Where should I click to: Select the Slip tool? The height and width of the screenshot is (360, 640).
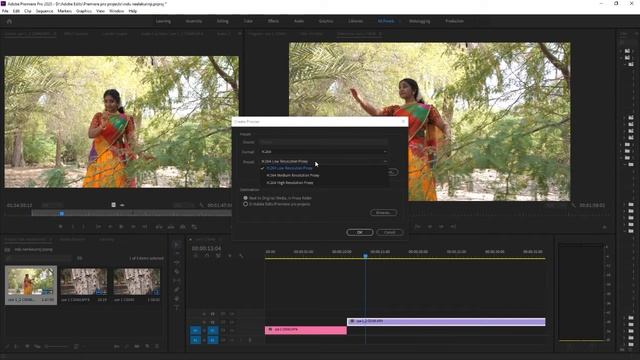(x=177, y=280)
